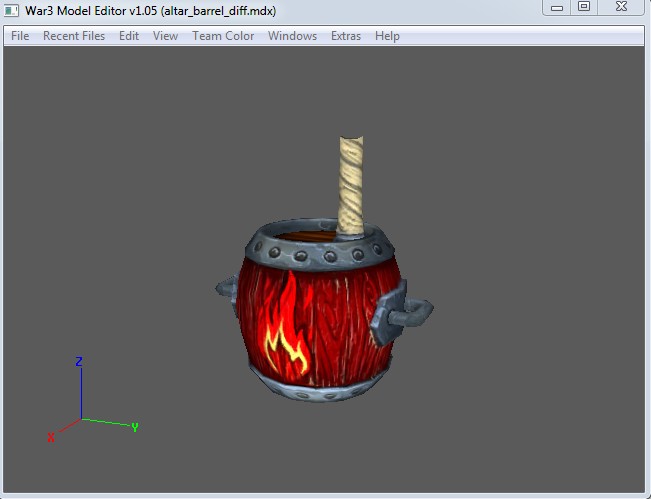Open the Edit menu
Screen dimensions: 651x499
coord(129,36)
